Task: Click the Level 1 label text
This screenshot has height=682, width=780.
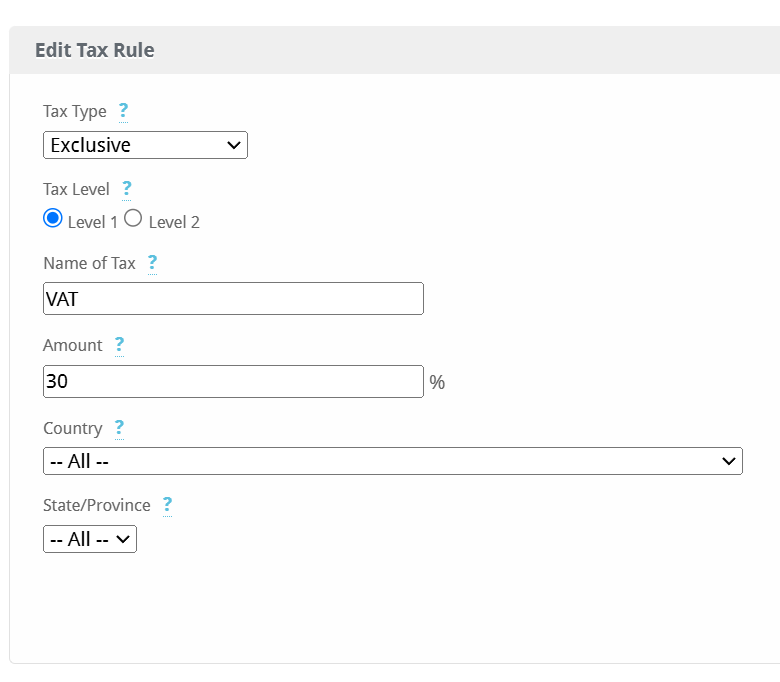Action: [93, 222]
